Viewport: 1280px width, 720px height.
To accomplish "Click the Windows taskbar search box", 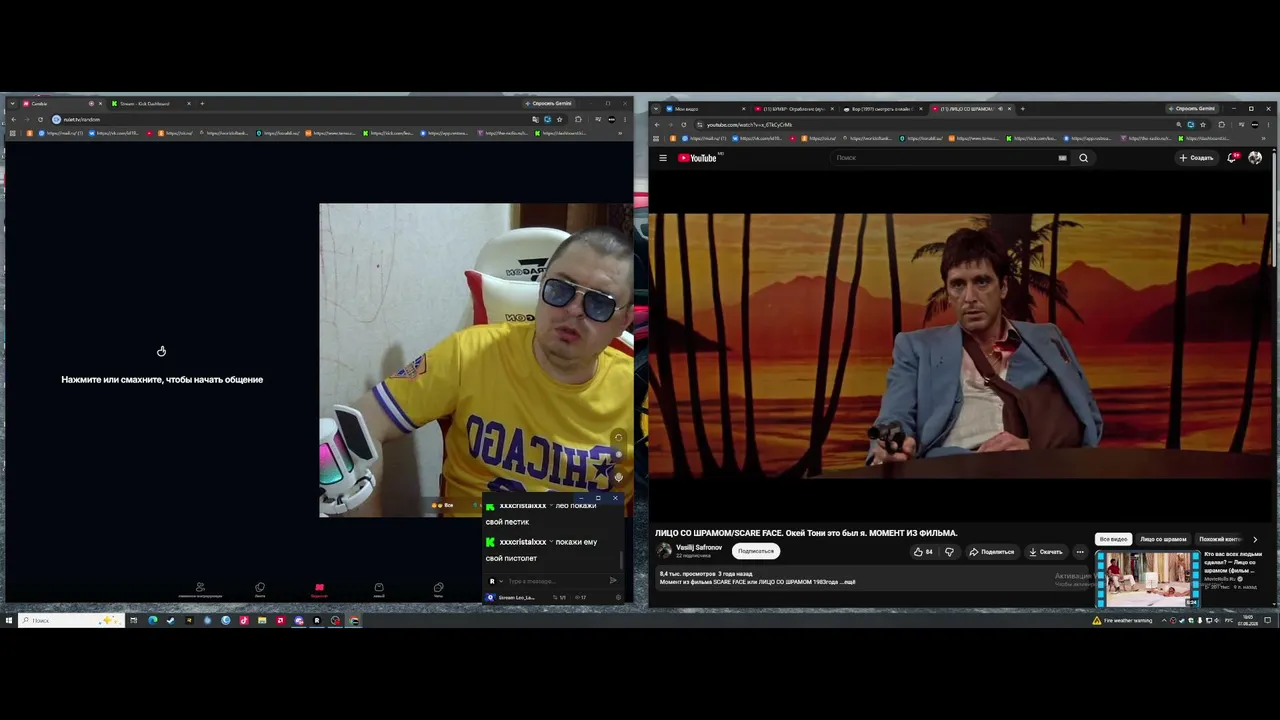I will click(71, 621).
